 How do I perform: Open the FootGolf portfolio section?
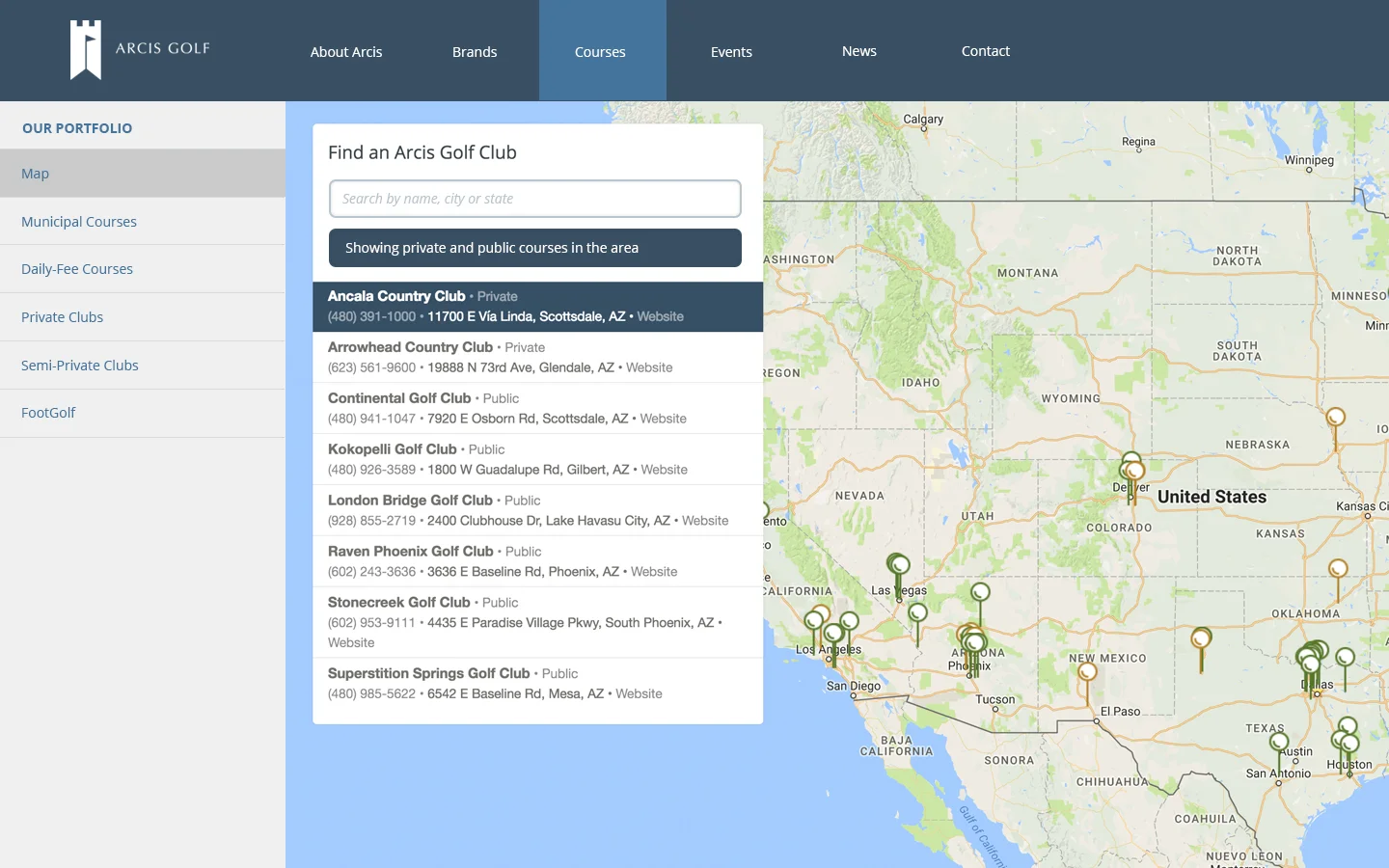(x=48, y=412)
